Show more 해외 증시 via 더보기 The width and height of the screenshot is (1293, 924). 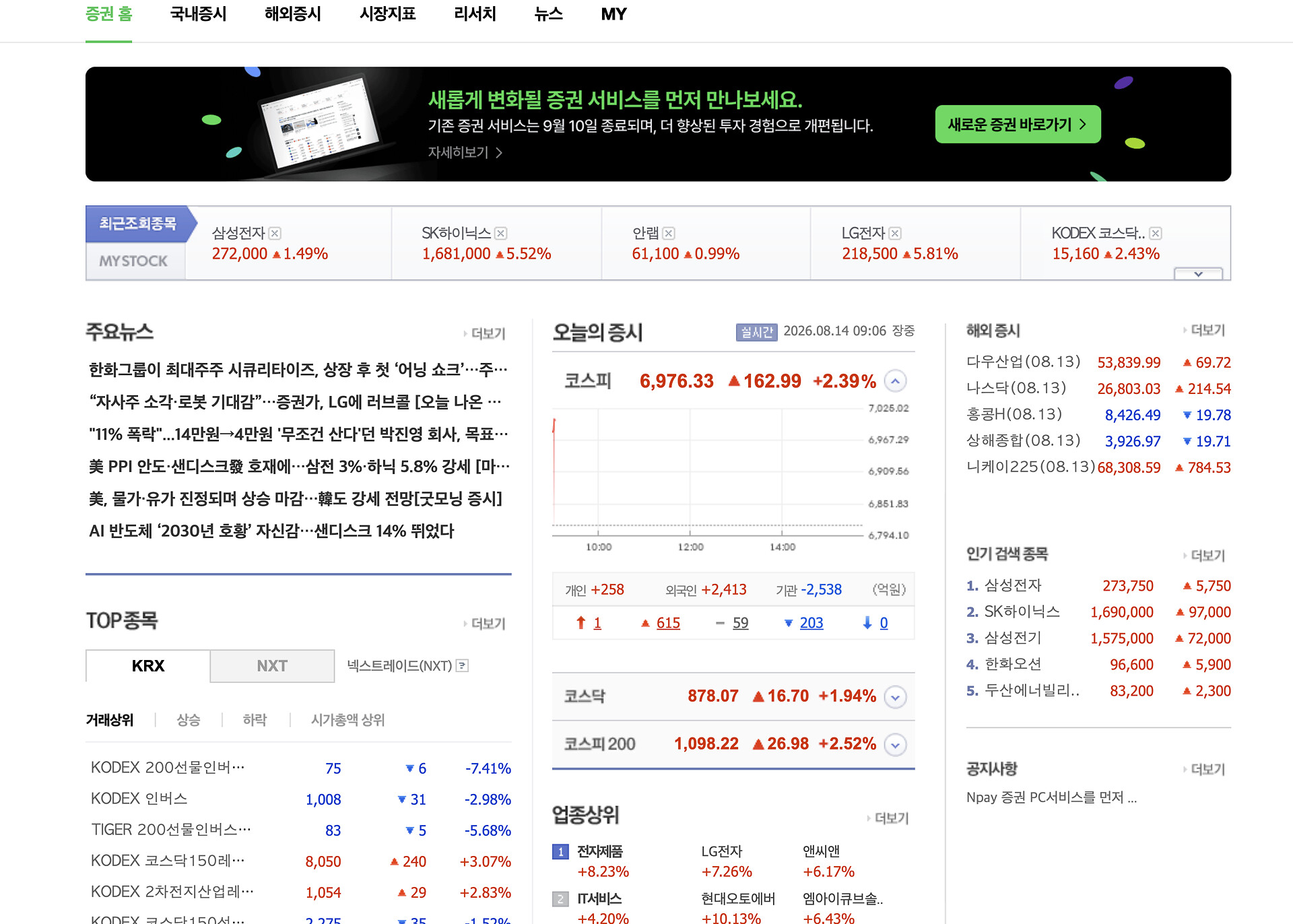pyautogui.click(x=1205, y=330)
